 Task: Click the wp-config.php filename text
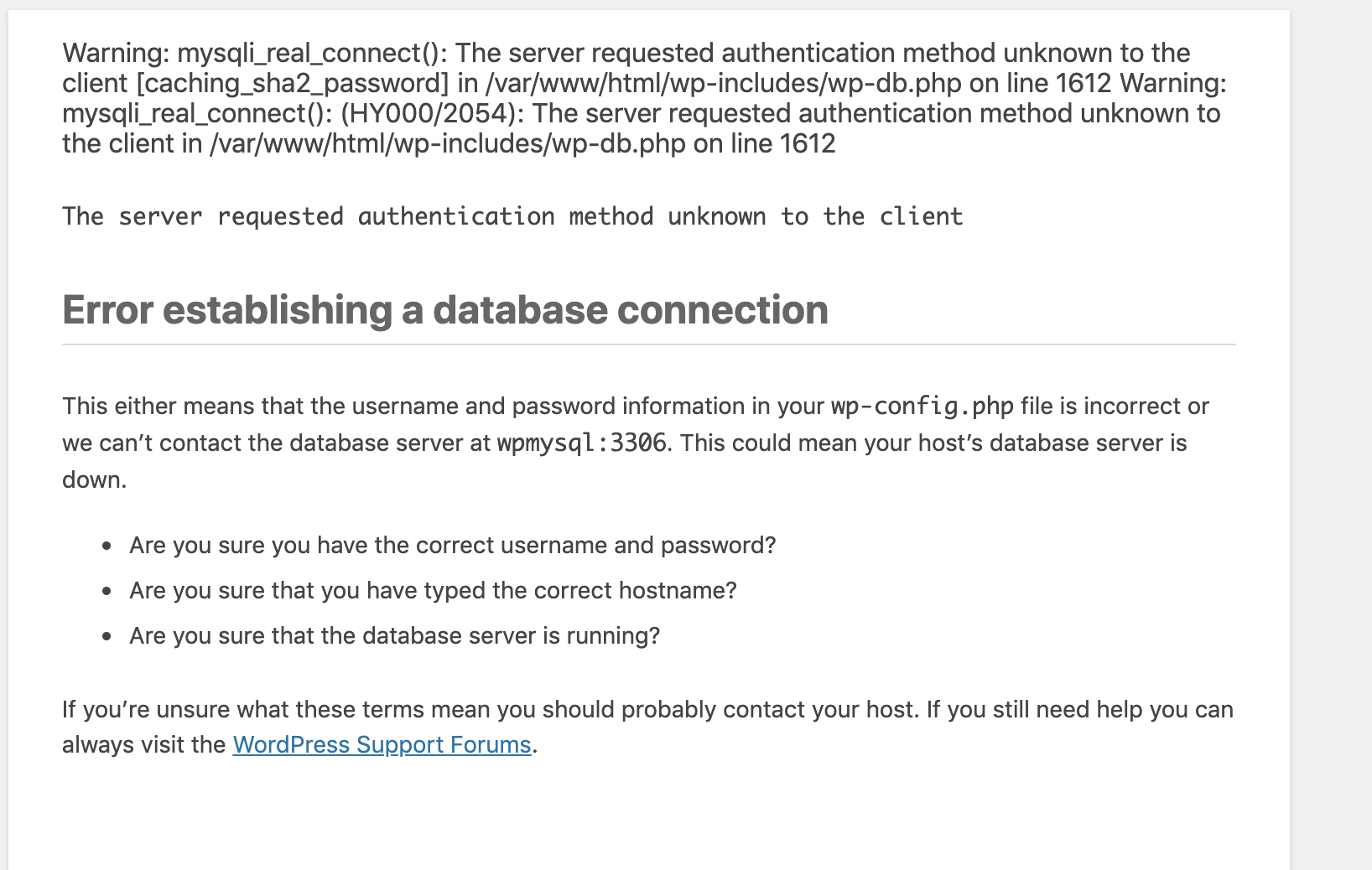coord(922,407)
